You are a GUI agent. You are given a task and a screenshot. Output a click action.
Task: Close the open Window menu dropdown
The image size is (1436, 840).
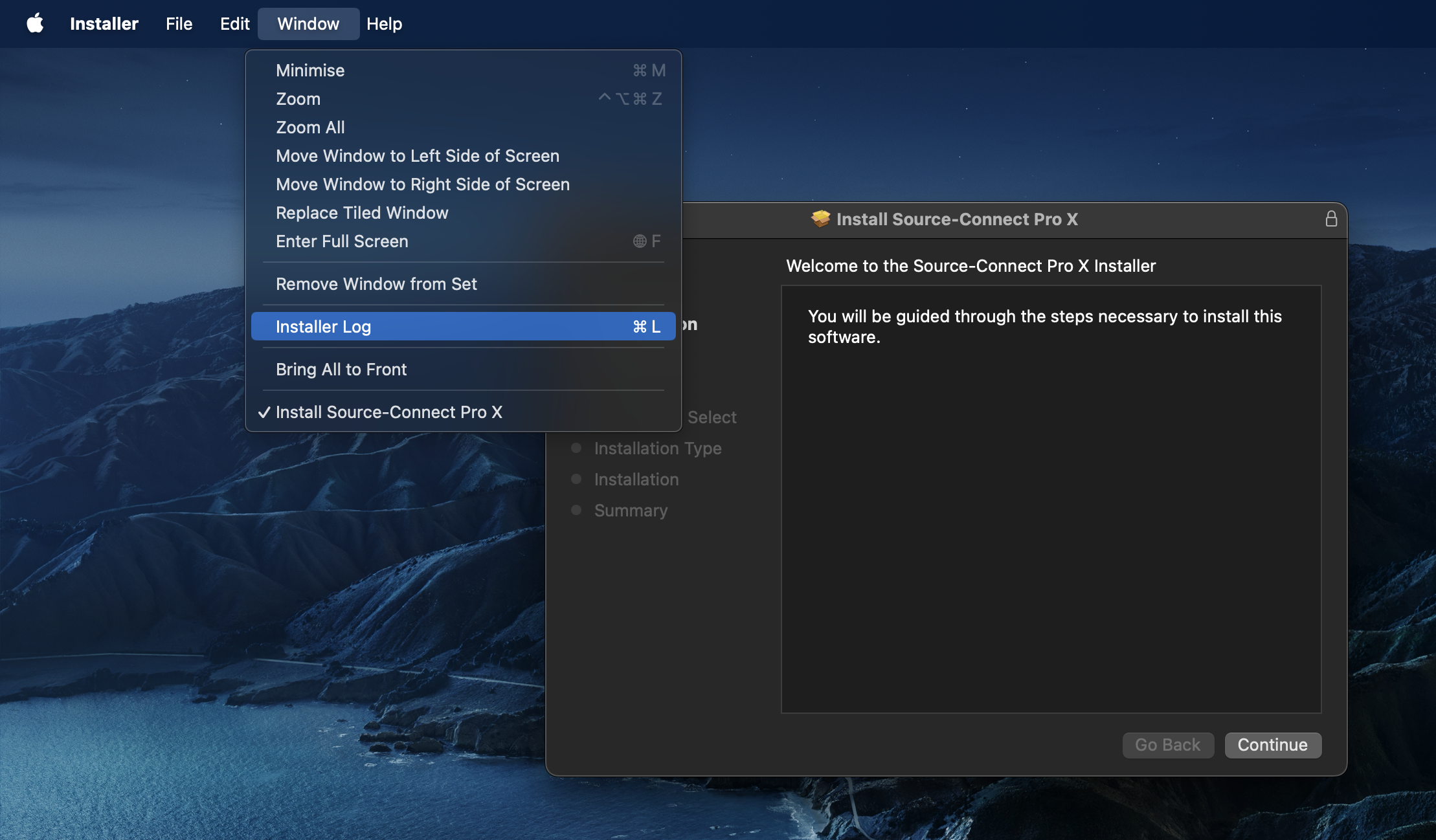(308, 24)
